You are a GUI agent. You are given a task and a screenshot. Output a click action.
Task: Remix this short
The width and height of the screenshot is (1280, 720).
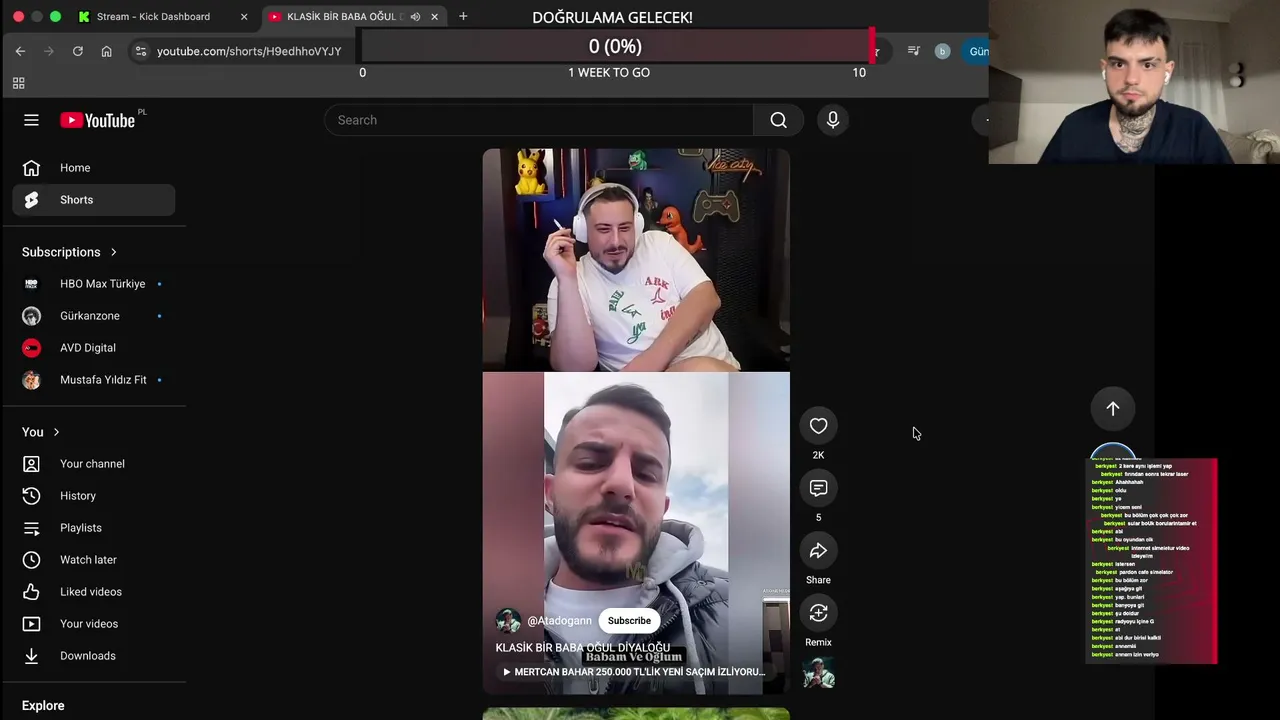point(818,613)
